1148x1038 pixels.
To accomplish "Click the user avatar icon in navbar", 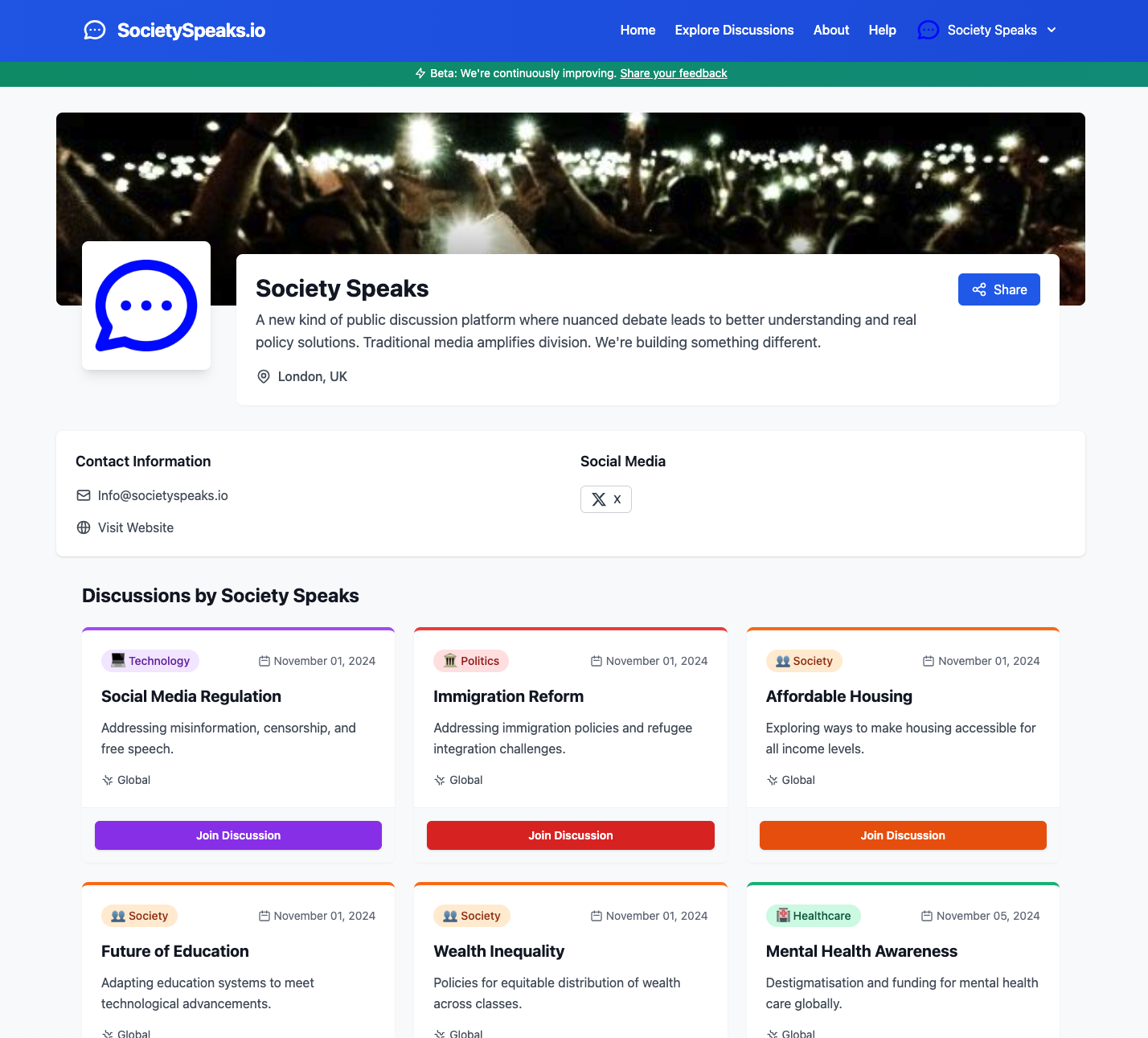I will pos(929,31).
